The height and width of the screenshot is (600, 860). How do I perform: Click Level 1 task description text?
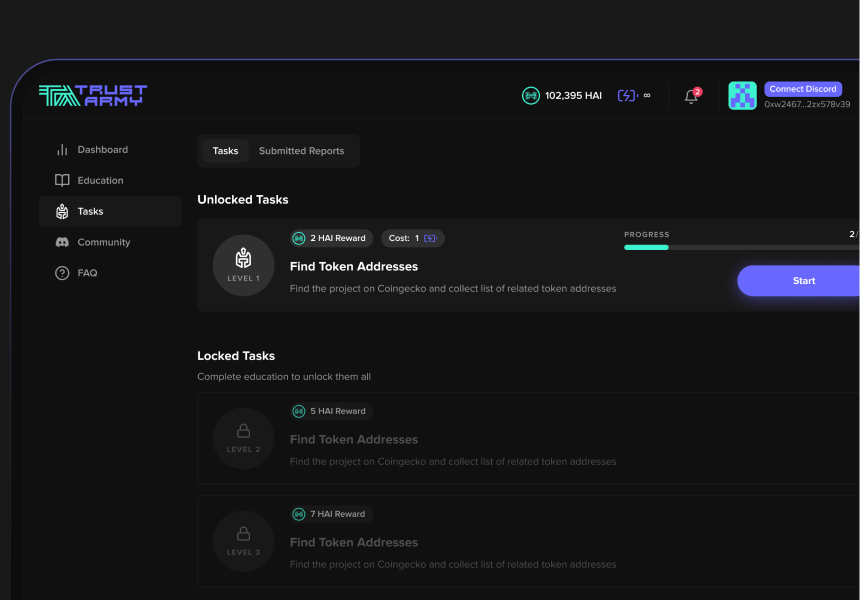(x=453, y=288)
